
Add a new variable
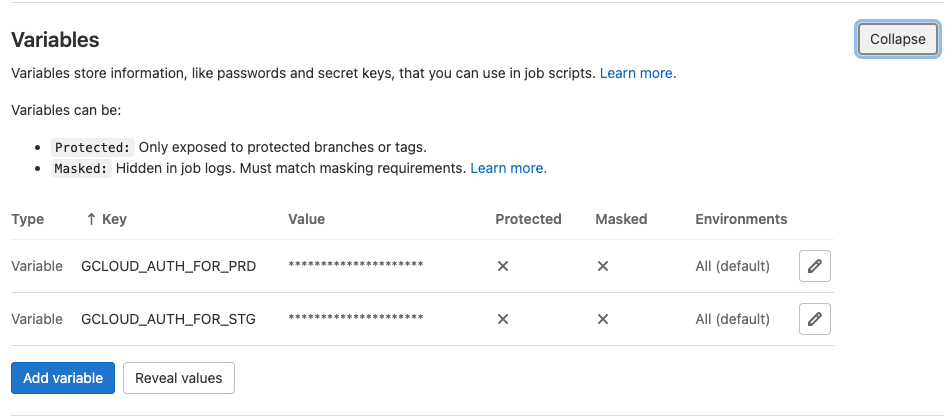[63, 378]
